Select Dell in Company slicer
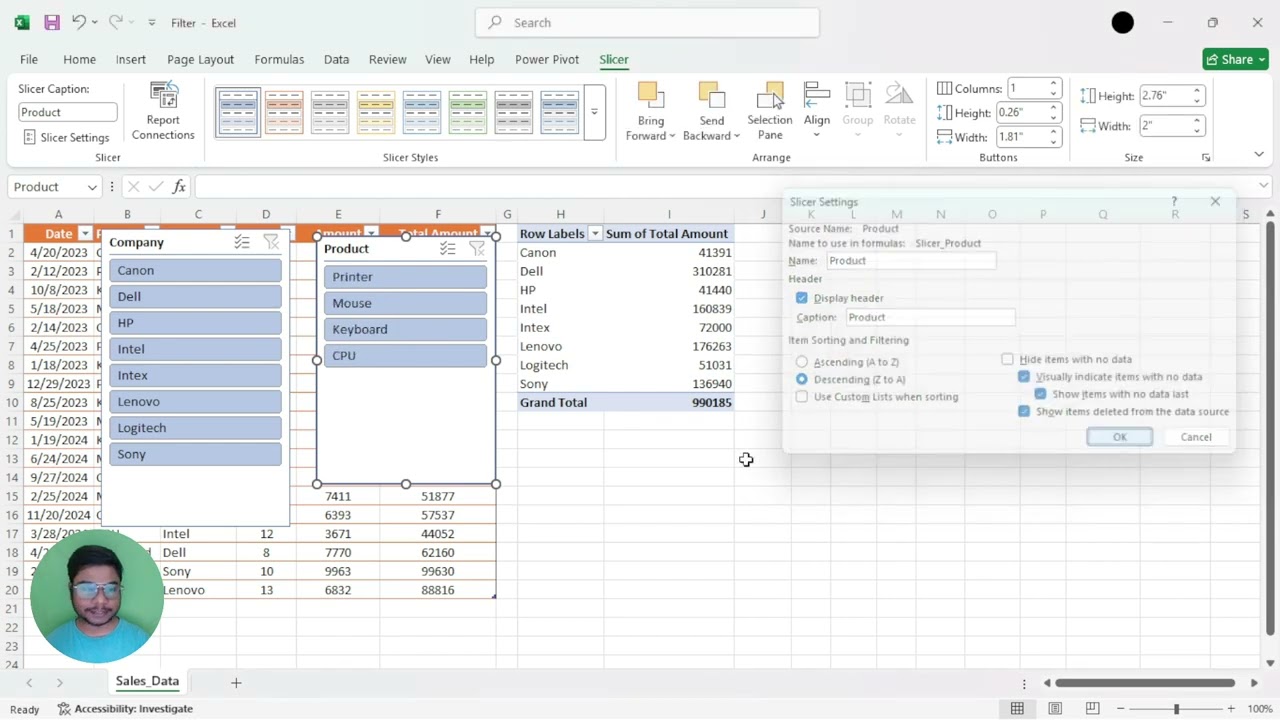 click(195, 296)
